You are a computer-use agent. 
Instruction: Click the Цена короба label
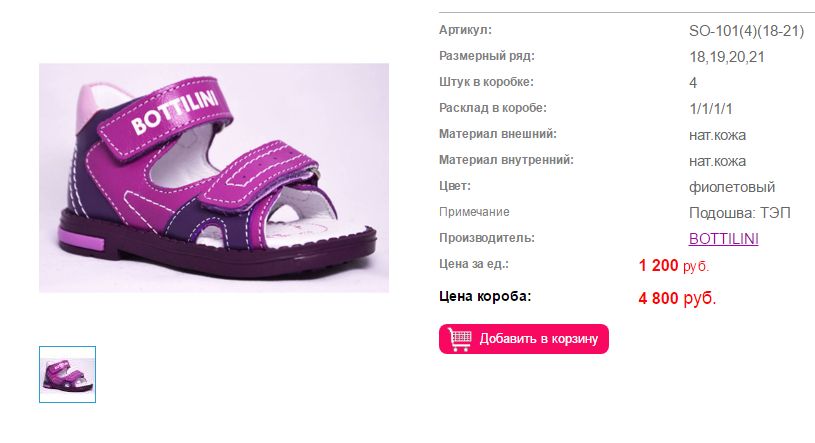(x=485, y=296)
